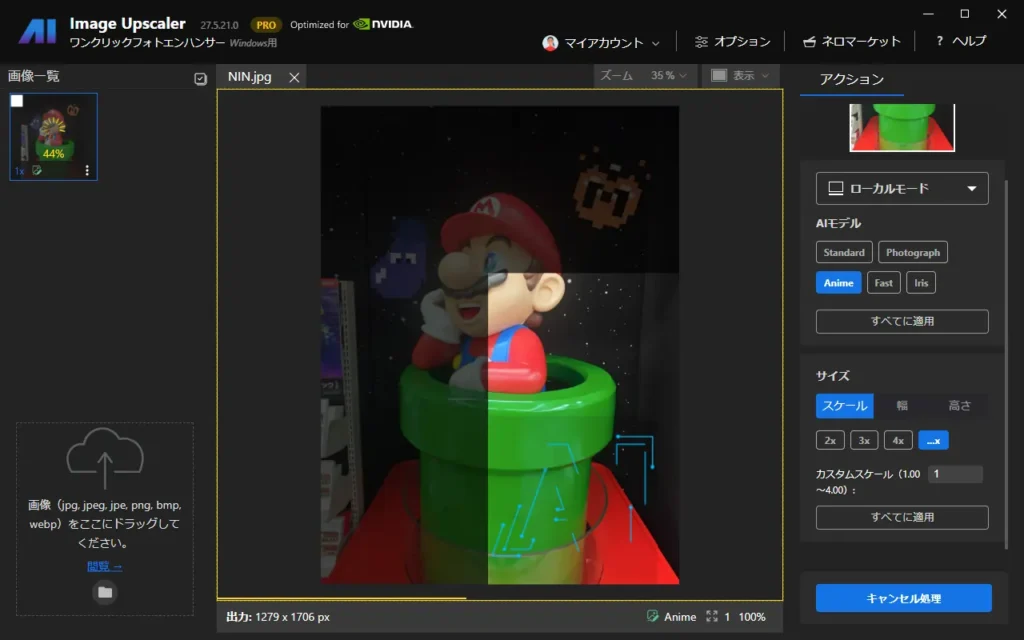
Task: Click the select-all icon beside 画像一覧
Action: pos(200,79)
